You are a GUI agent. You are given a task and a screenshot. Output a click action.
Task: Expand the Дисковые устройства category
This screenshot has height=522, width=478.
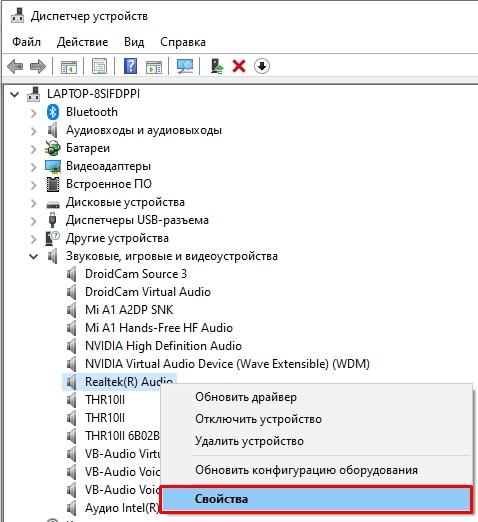34,203
